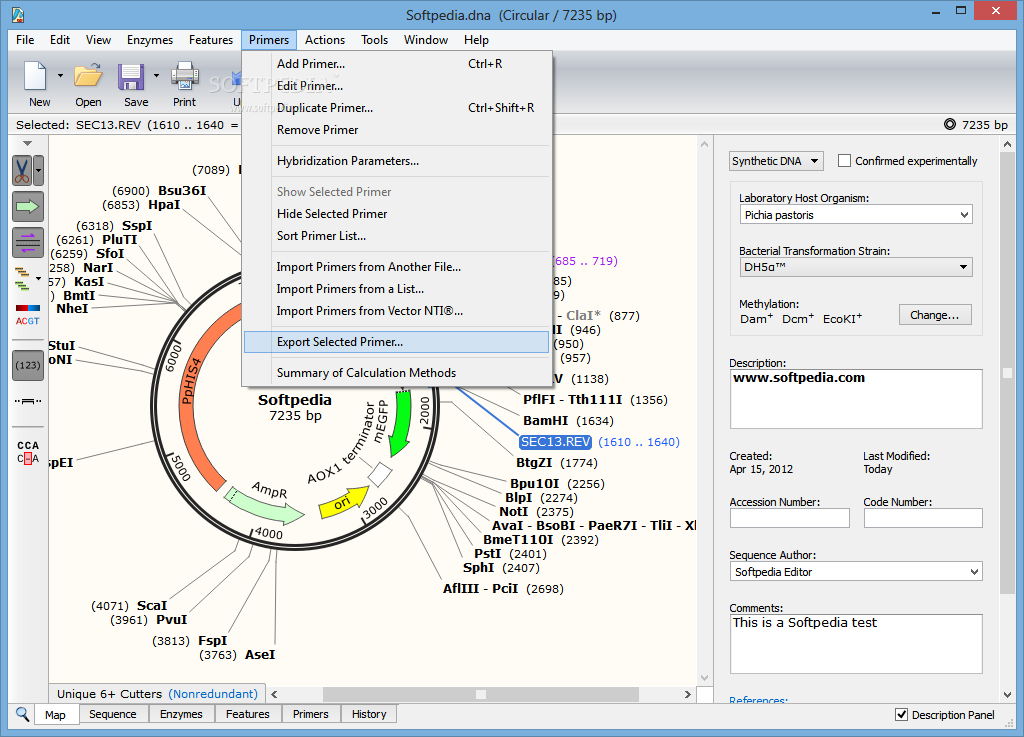
Task: Click the circular topology icon near 7235 bp
Action: point(950,124)
